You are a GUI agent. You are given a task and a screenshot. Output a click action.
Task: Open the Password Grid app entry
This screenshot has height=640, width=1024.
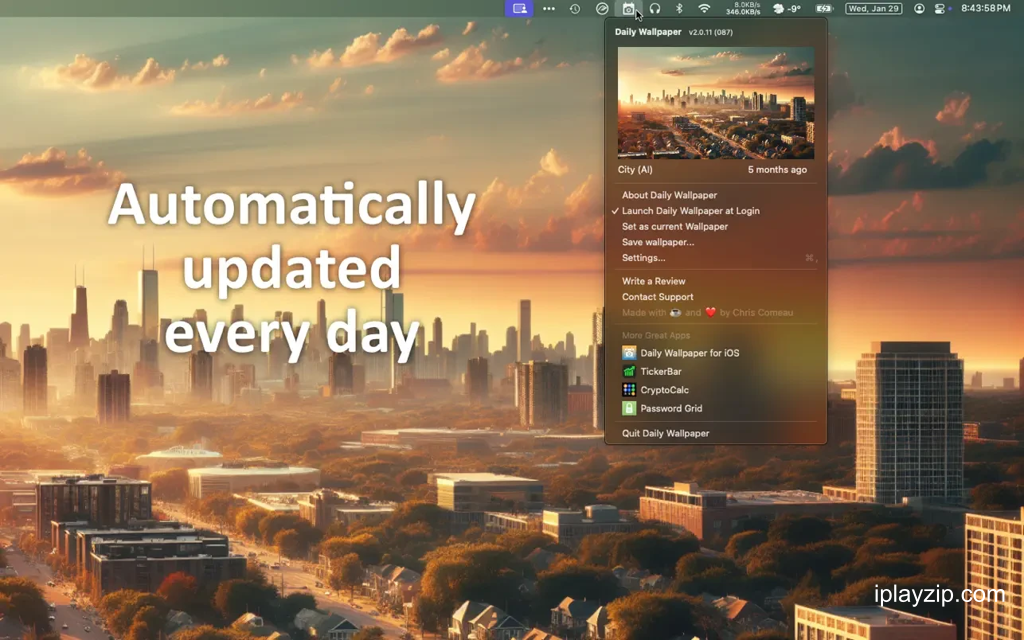point(716,408)
